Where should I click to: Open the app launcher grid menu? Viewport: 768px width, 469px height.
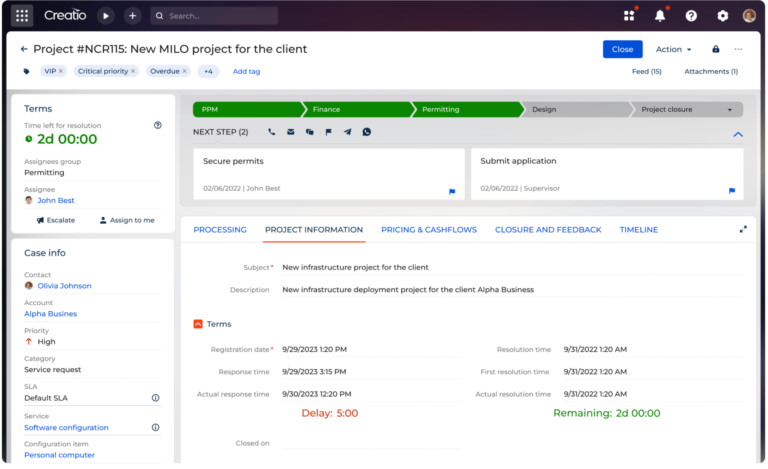tap(22, 16)
